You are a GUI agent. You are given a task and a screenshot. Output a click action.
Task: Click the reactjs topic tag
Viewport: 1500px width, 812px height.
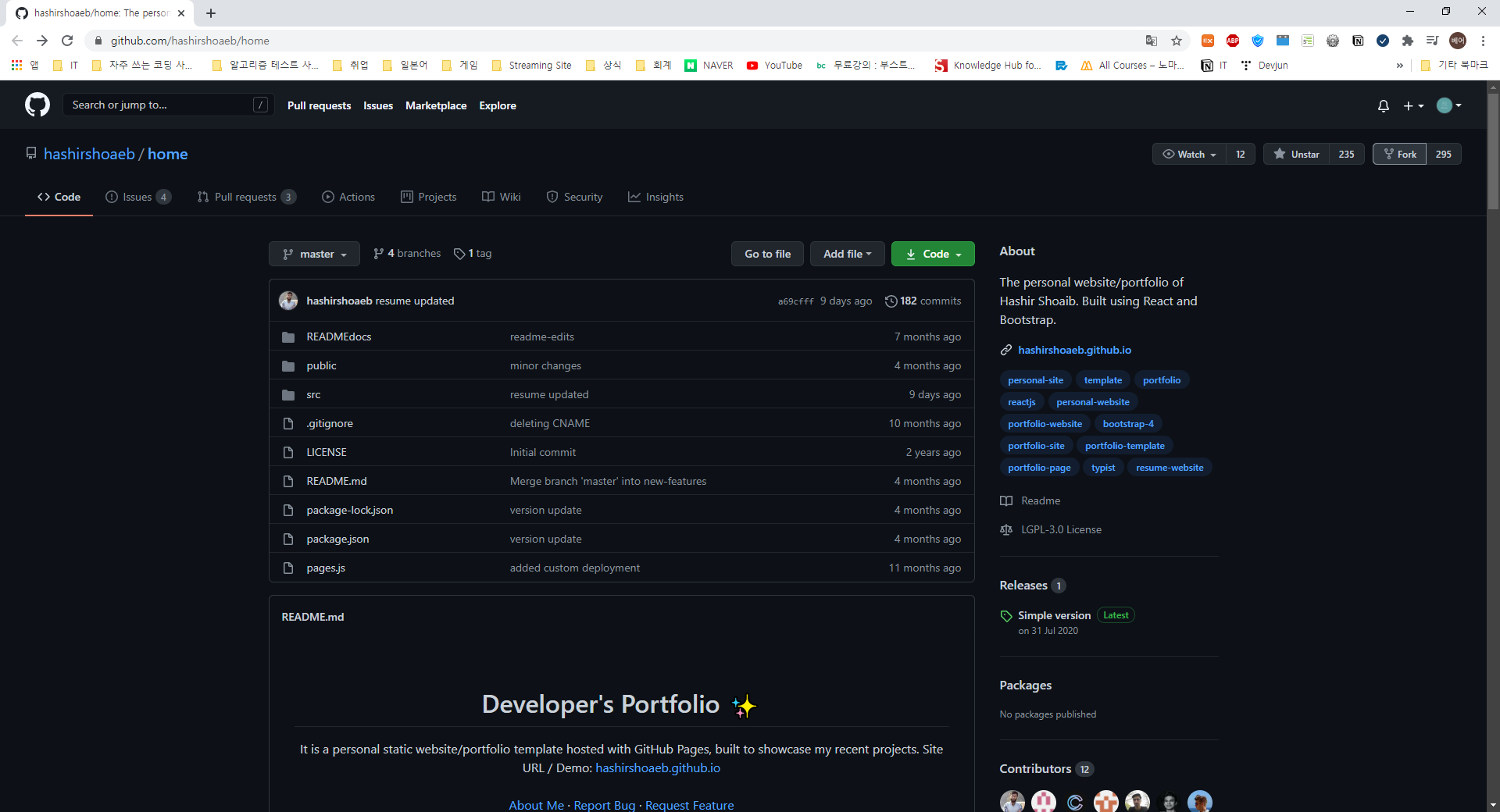tap(1021, 402)
